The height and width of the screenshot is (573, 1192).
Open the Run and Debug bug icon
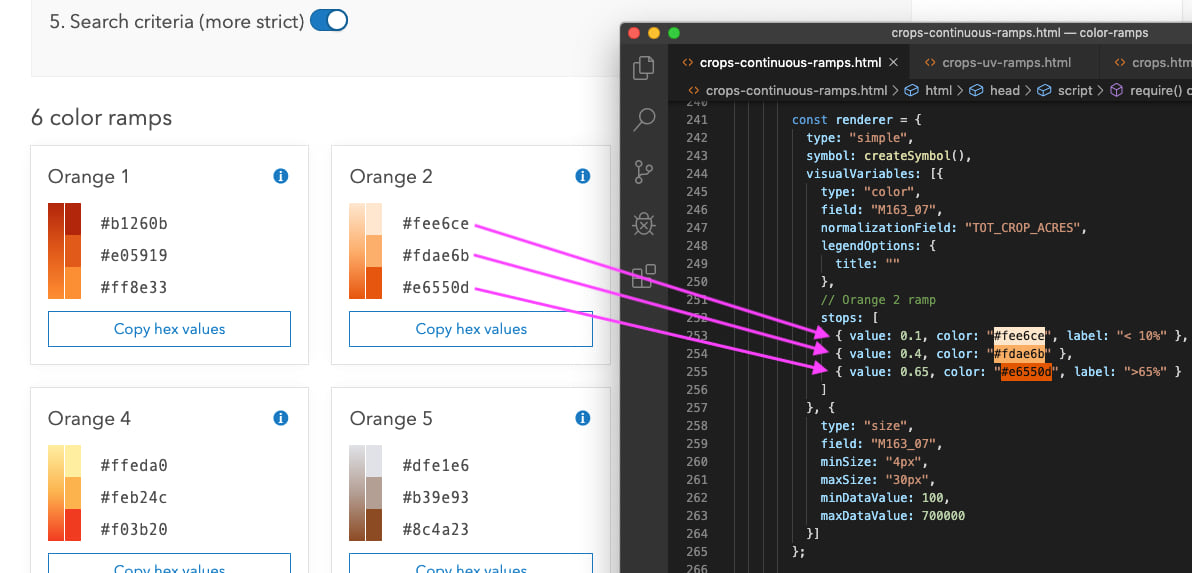(x=644, y=223)
